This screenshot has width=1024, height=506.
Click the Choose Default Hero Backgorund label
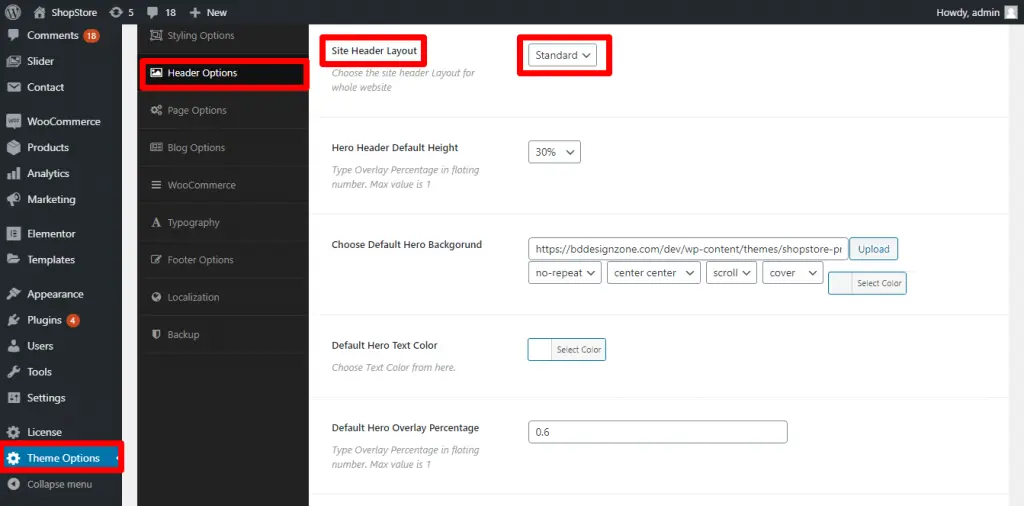[407, 245]
